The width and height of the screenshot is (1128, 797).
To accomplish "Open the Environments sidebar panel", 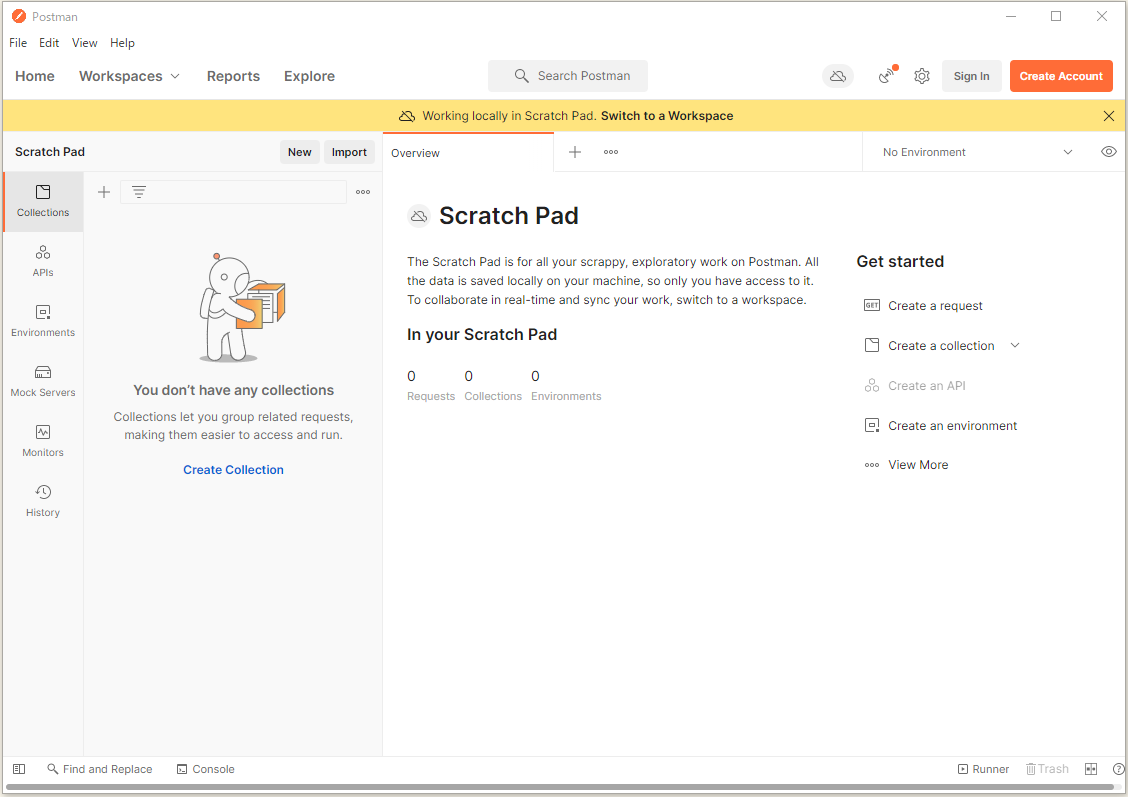I will [42, 321].
